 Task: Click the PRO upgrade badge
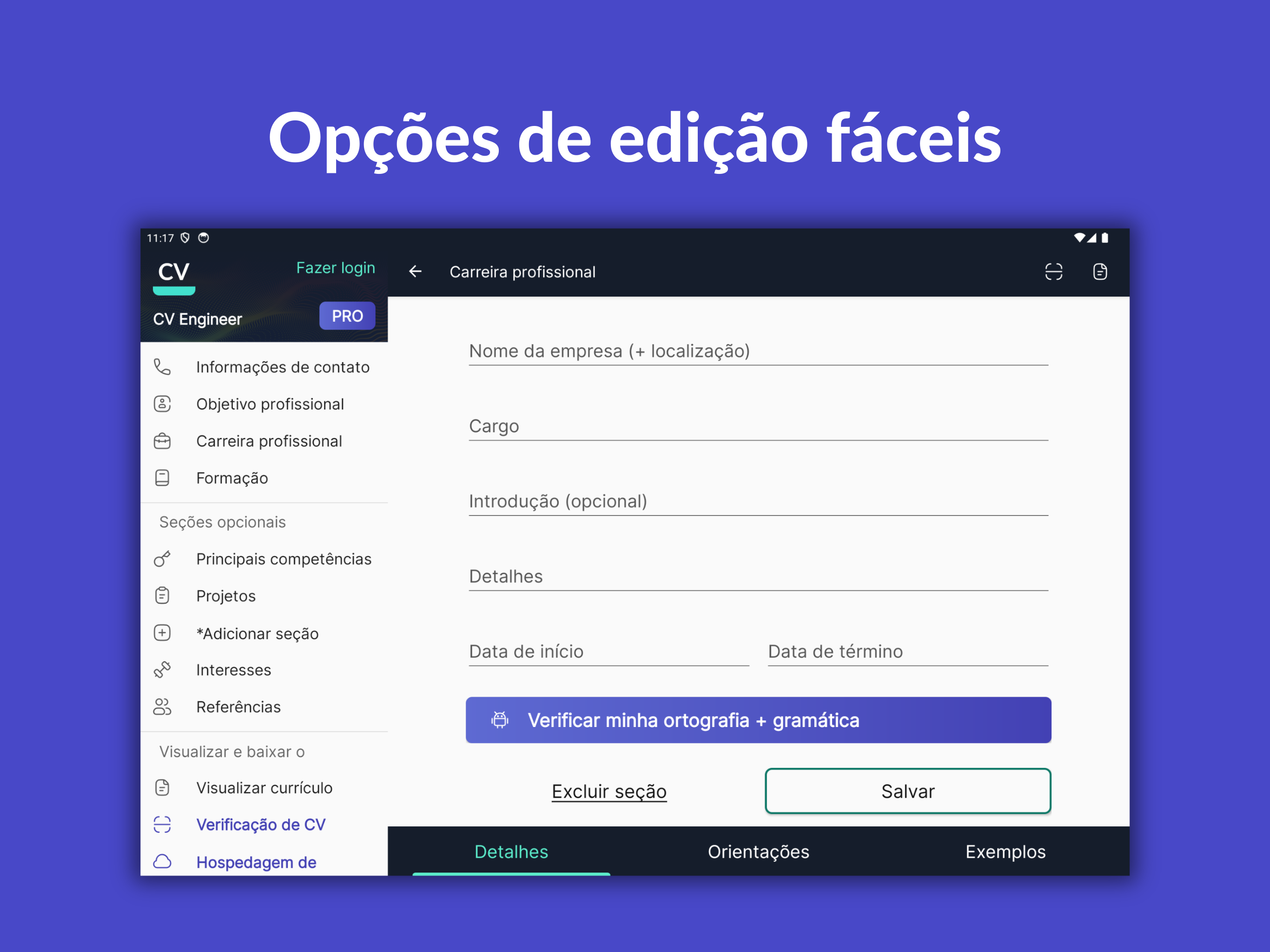click(347, 316)
